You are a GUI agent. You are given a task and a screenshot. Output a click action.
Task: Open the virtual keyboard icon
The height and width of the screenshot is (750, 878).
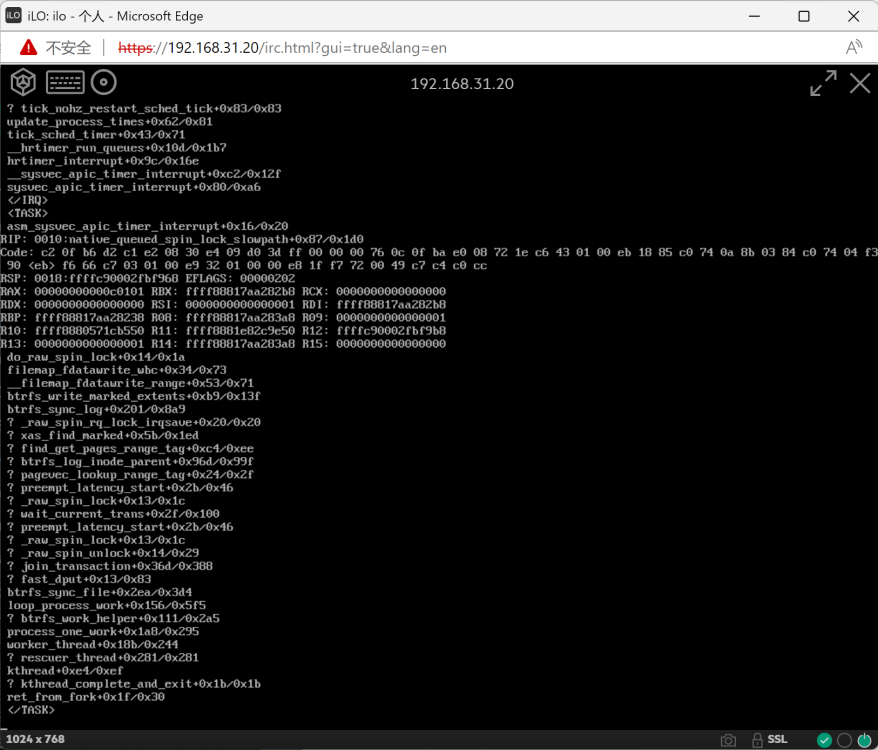(65, 82)
